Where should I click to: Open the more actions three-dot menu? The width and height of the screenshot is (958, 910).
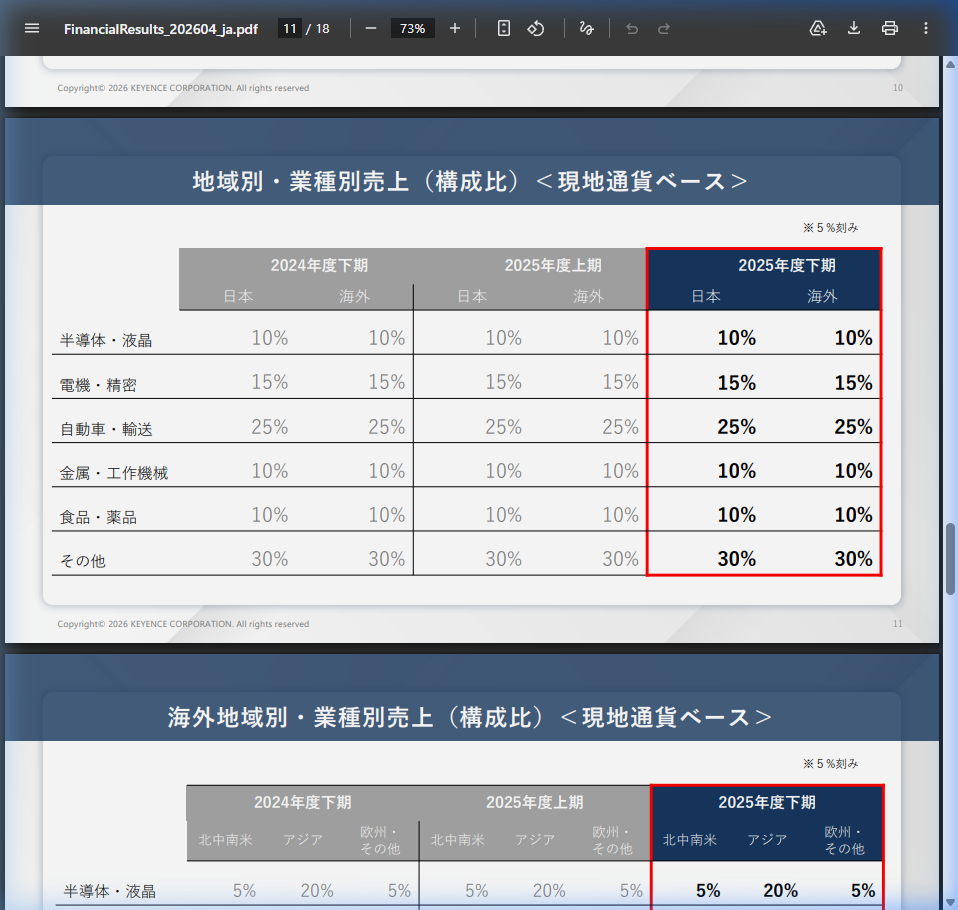(x=926, y=28)
